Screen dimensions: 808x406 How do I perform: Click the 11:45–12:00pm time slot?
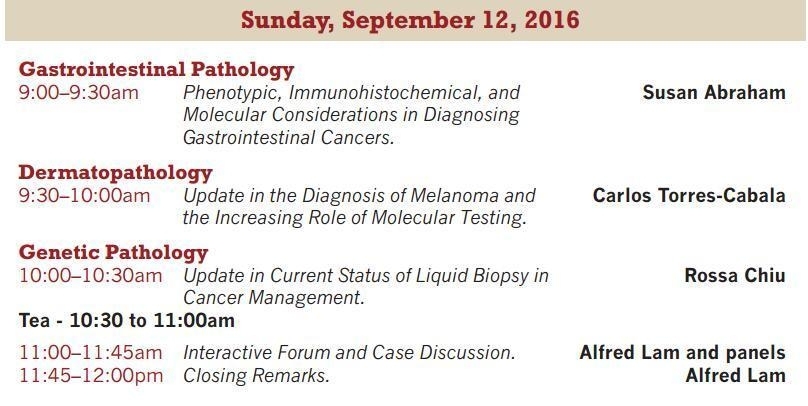coord(91,376)
